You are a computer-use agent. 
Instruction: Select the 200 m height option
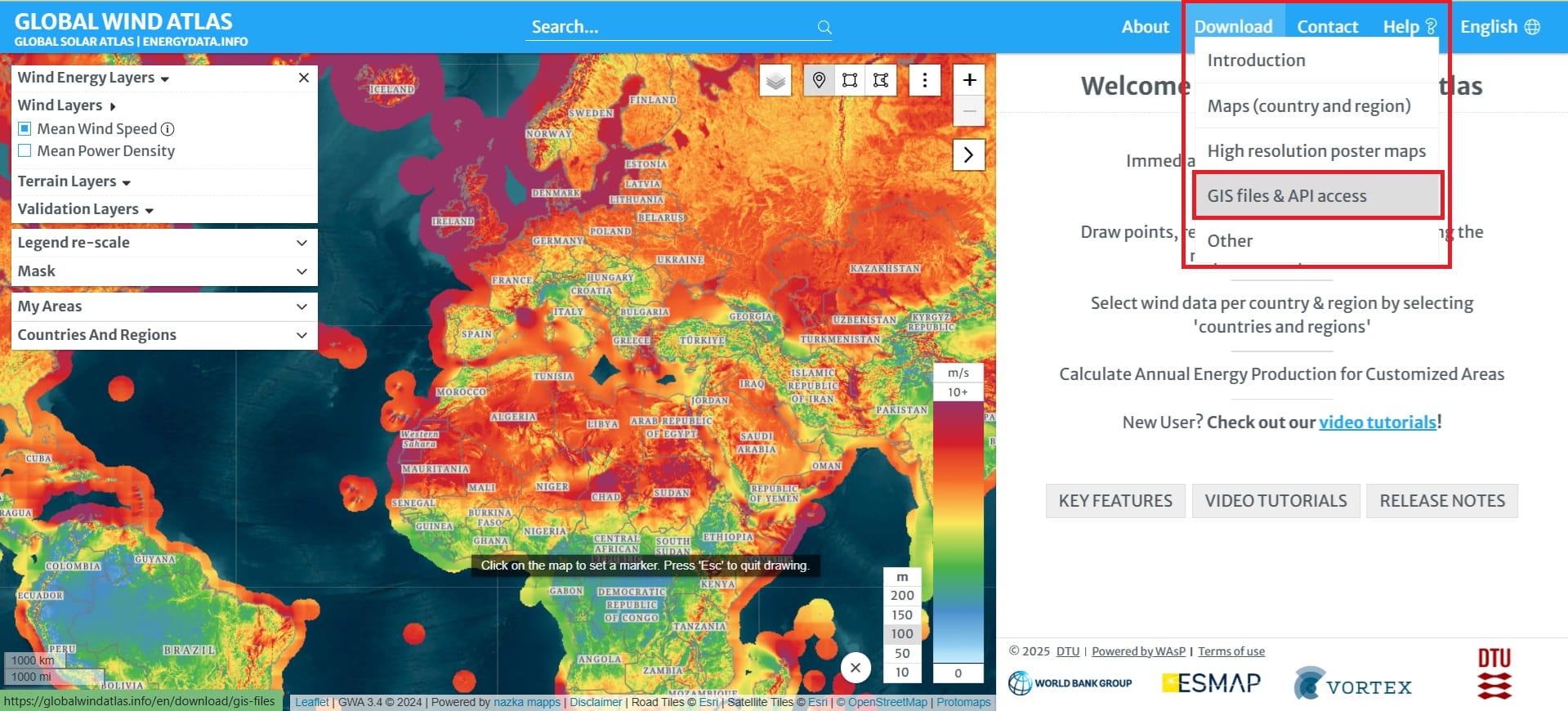902,596
